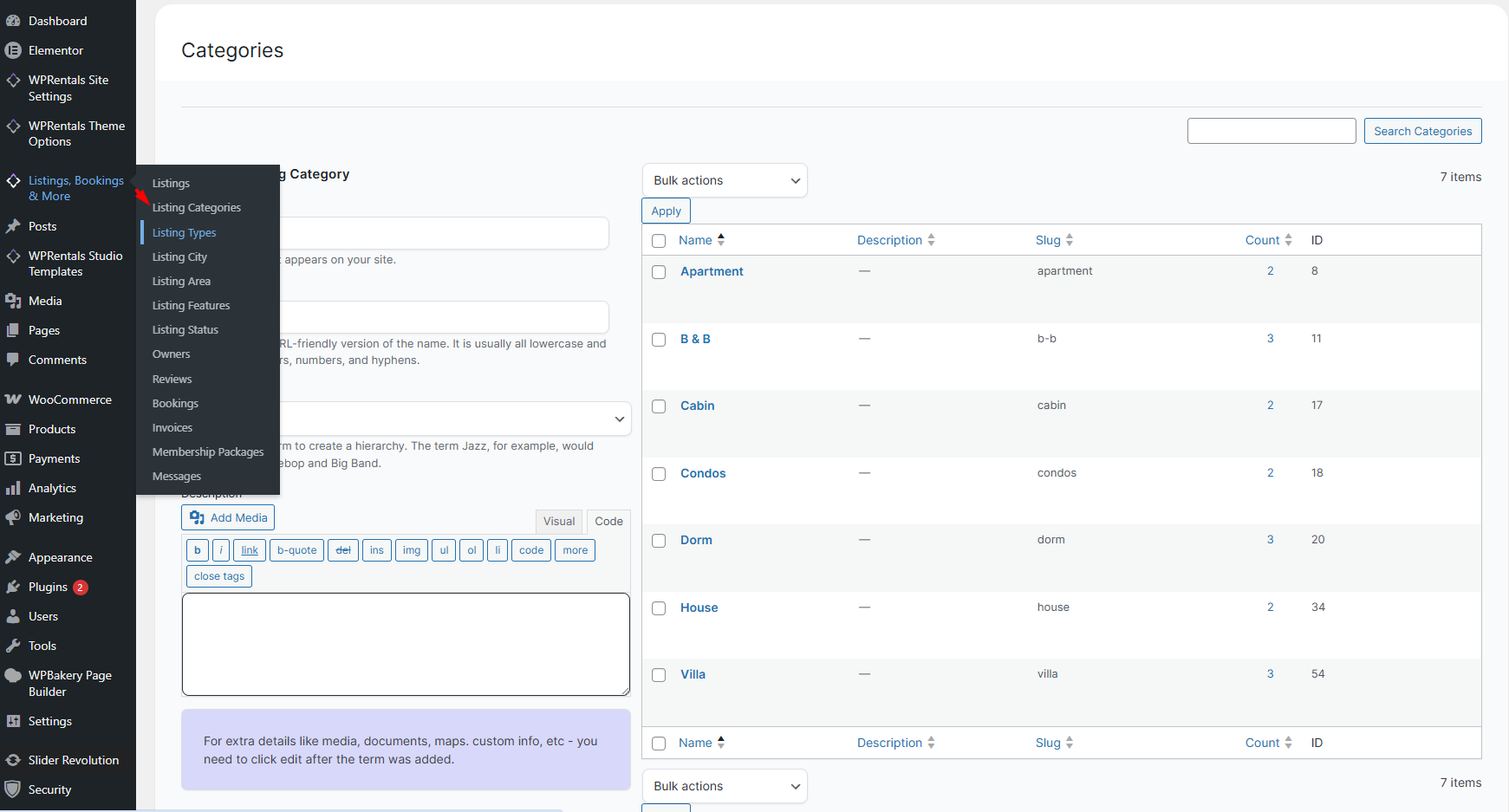Viewport: 1509px width, 812px height.
Task: Open the top Bulk actions dropdown
Action: [x=725, y=180]
